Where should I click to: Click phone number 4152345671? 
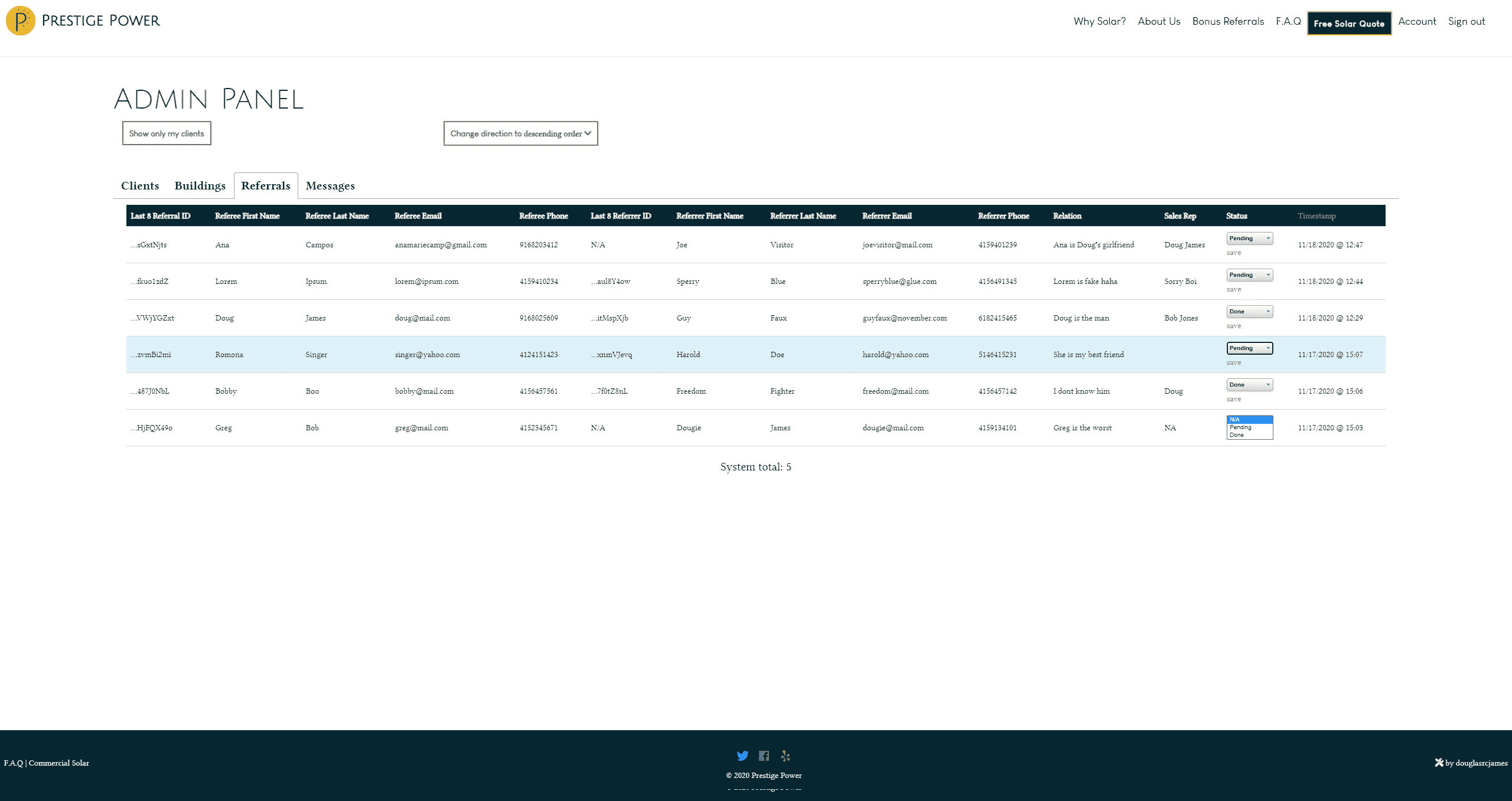(538, 428)
